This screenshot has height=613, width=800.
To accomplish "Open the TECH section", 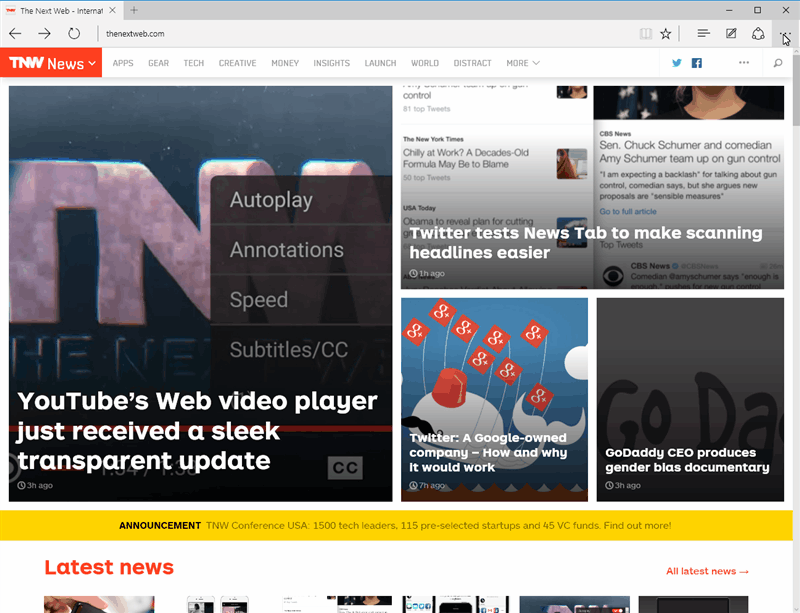I will point(194,63).
